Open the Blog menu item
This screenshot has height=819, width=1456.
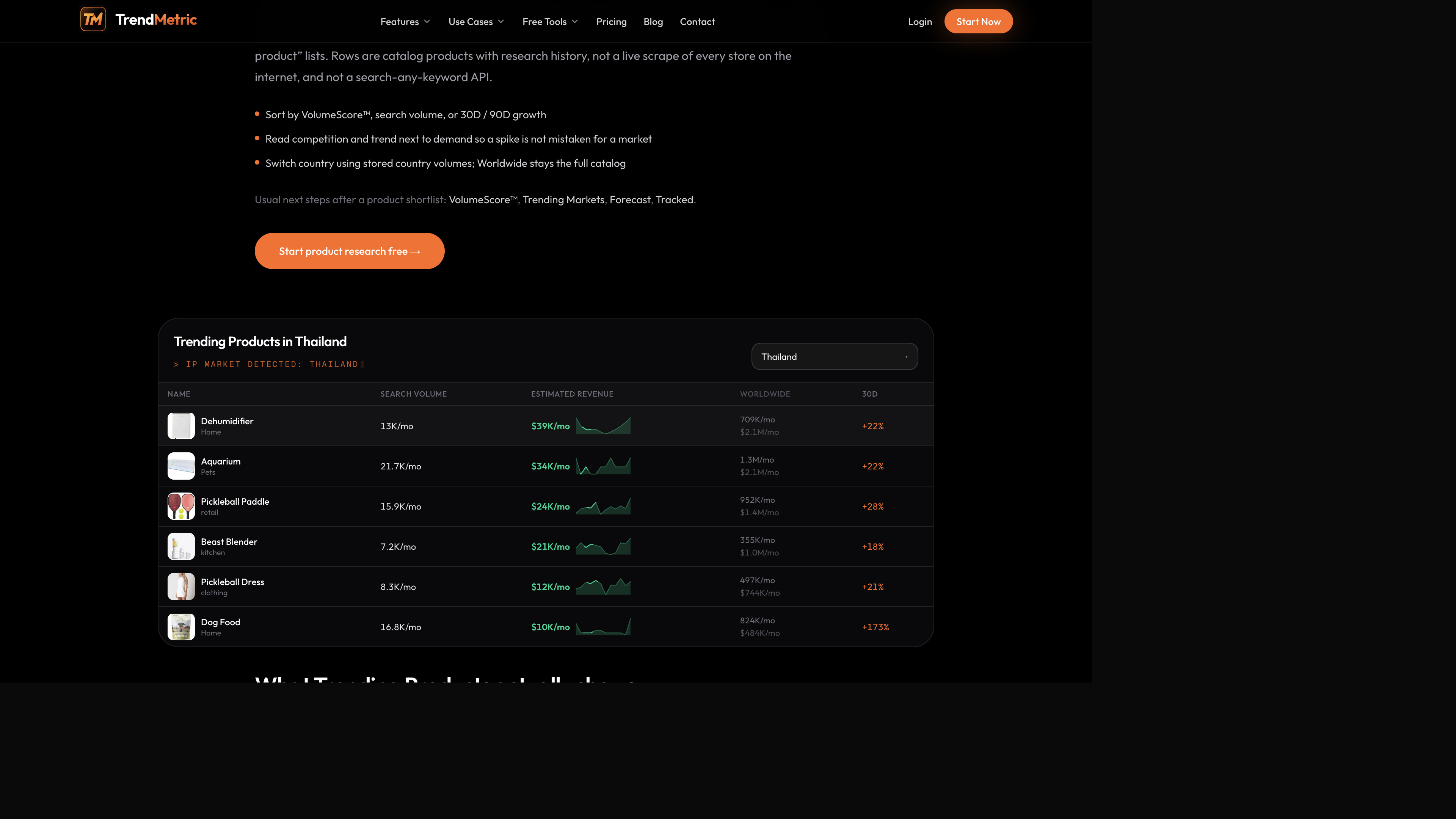point(653,22)
